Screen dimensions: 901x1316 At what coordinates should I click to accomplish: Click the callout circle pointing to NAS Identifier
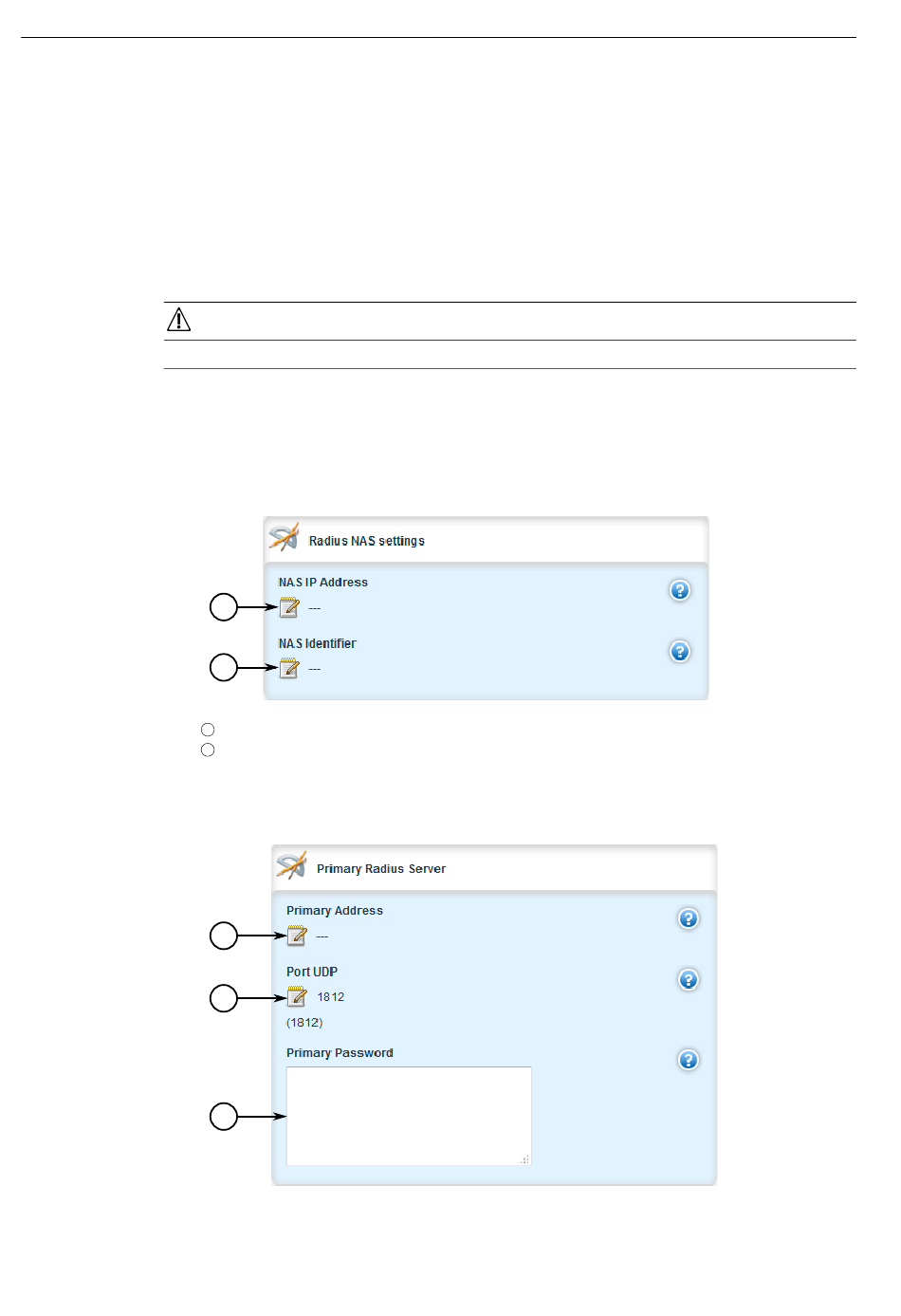click(224, 668)
